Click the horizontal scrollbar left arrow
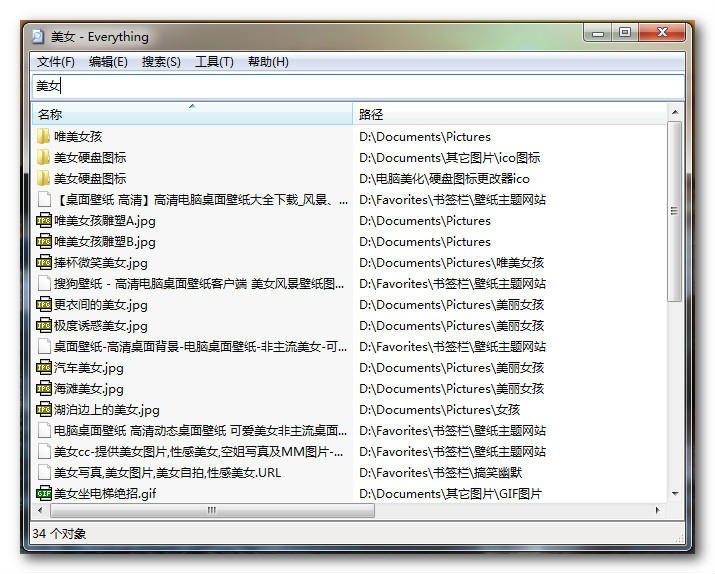Viewport: 715px width, 574px height. [41, 510]
